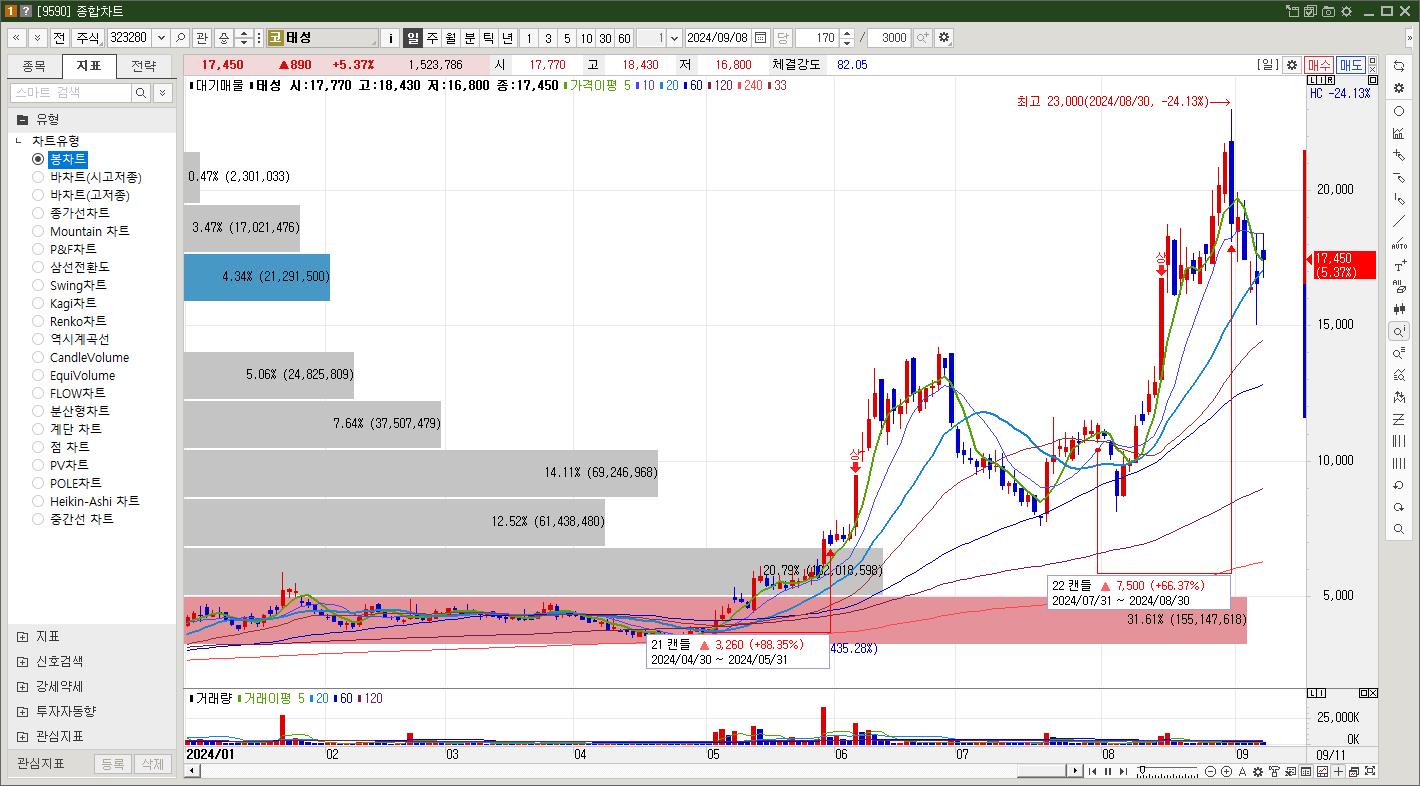Click the fullscreen frame icon at bottom right
The height and width of the screenshot is (786, 1420).
coord(1370,772)
